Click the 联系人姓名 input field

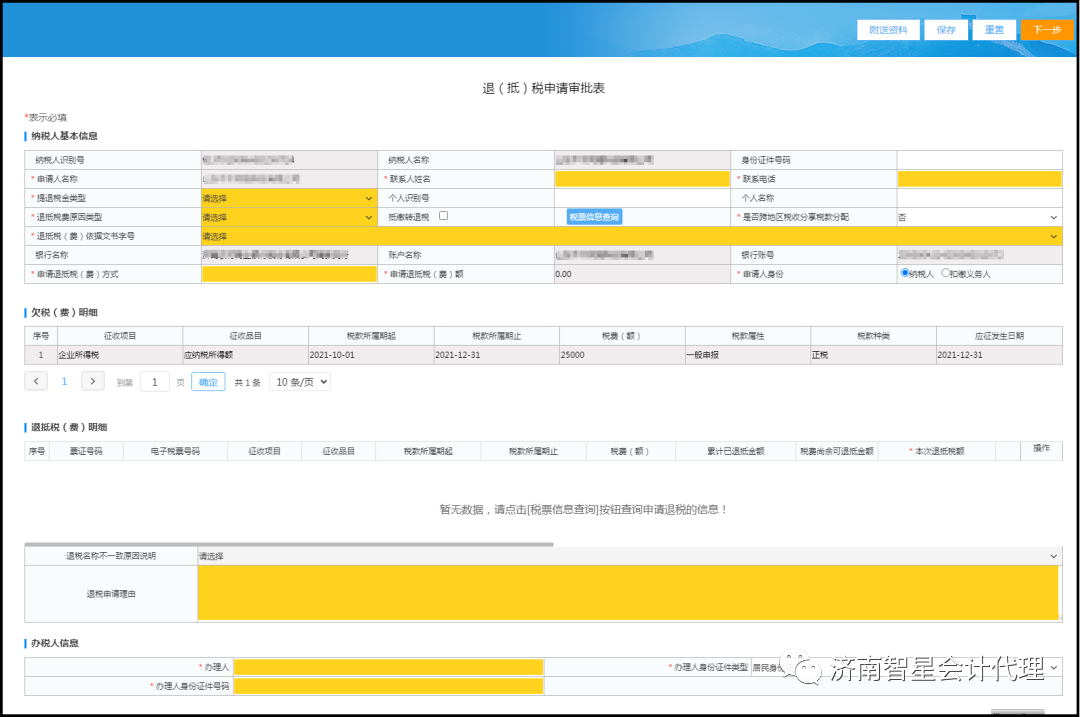[642, 179]
